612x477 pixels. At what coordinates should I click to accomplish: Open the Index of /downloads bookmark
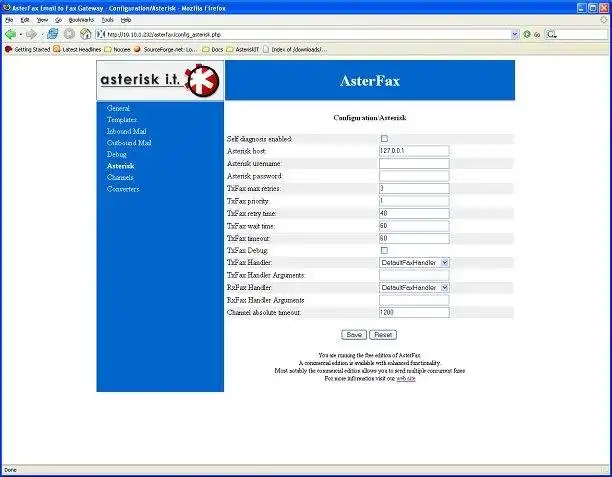pos(295,50)
